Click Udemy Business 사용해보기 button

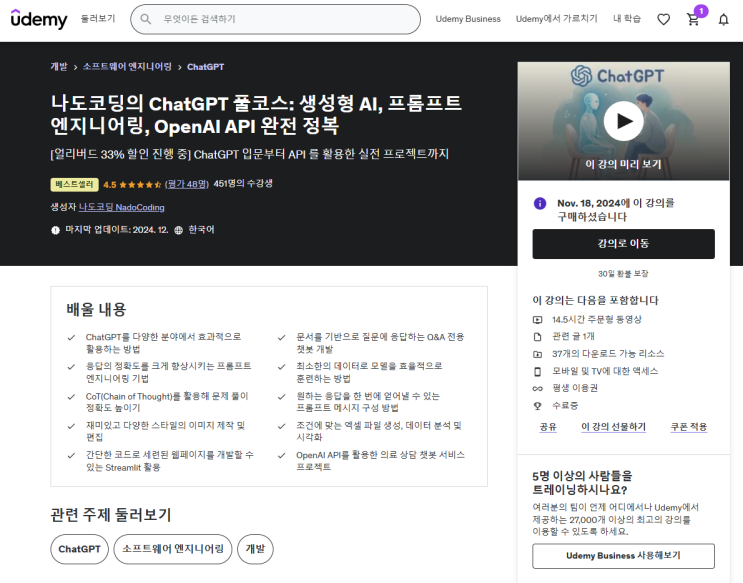click(x=623, y=556)
